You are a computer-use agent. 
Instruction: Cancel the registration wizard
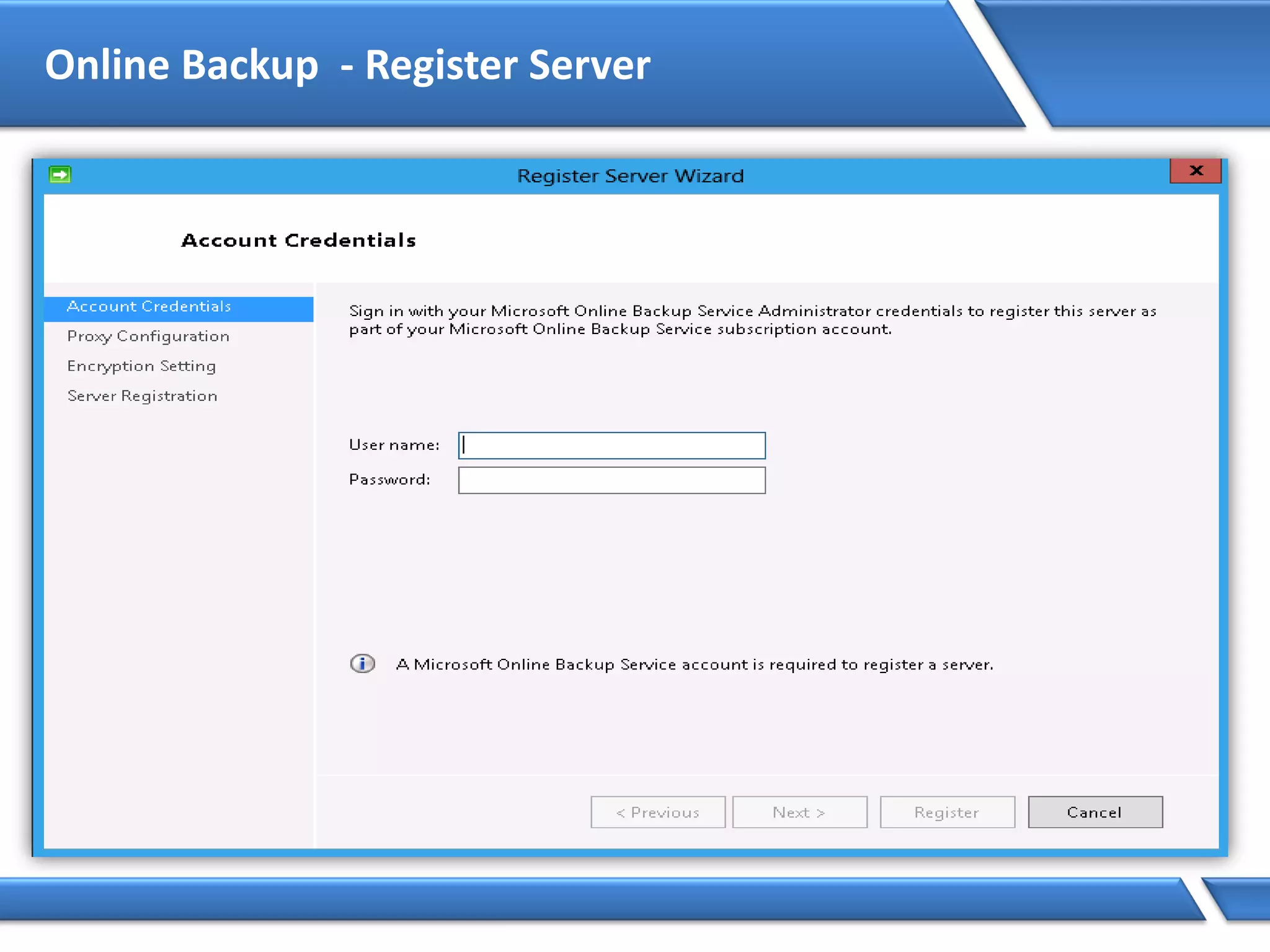coord(1095,812)
